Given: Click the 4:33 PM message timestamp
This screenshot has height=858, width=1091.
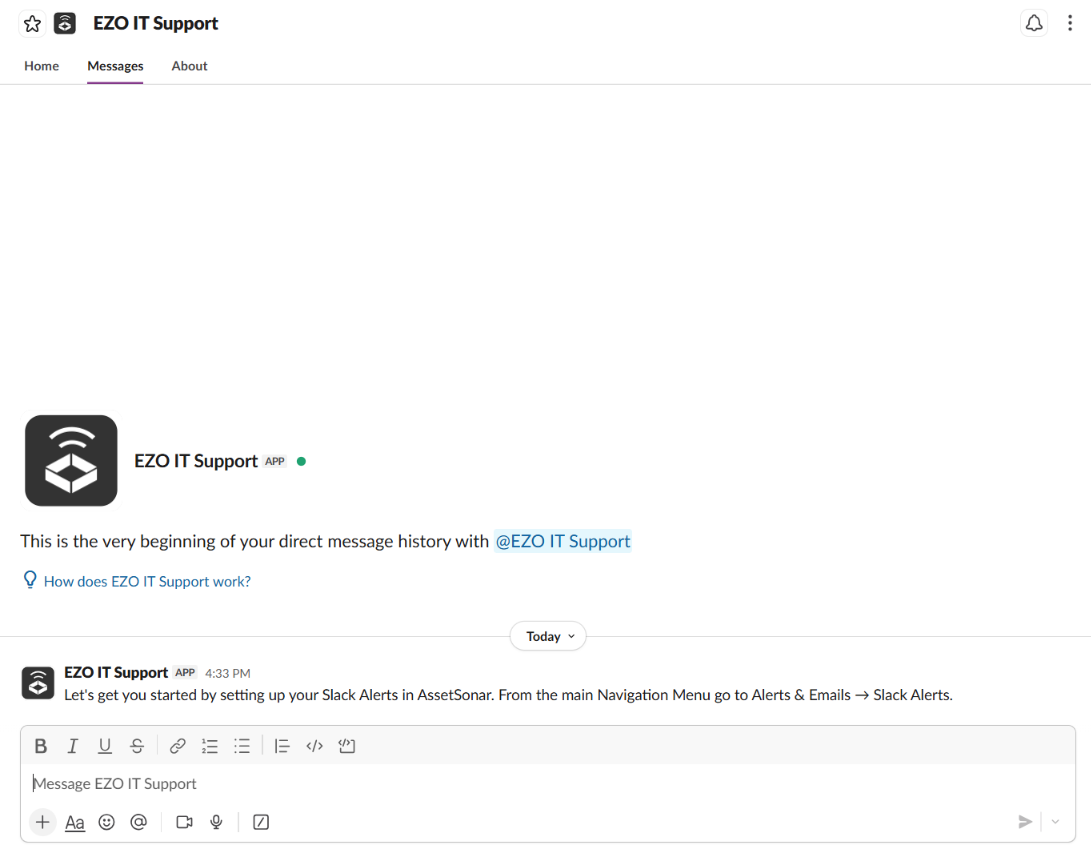Looking at the screenshot, I should click(x=228, y=673).
